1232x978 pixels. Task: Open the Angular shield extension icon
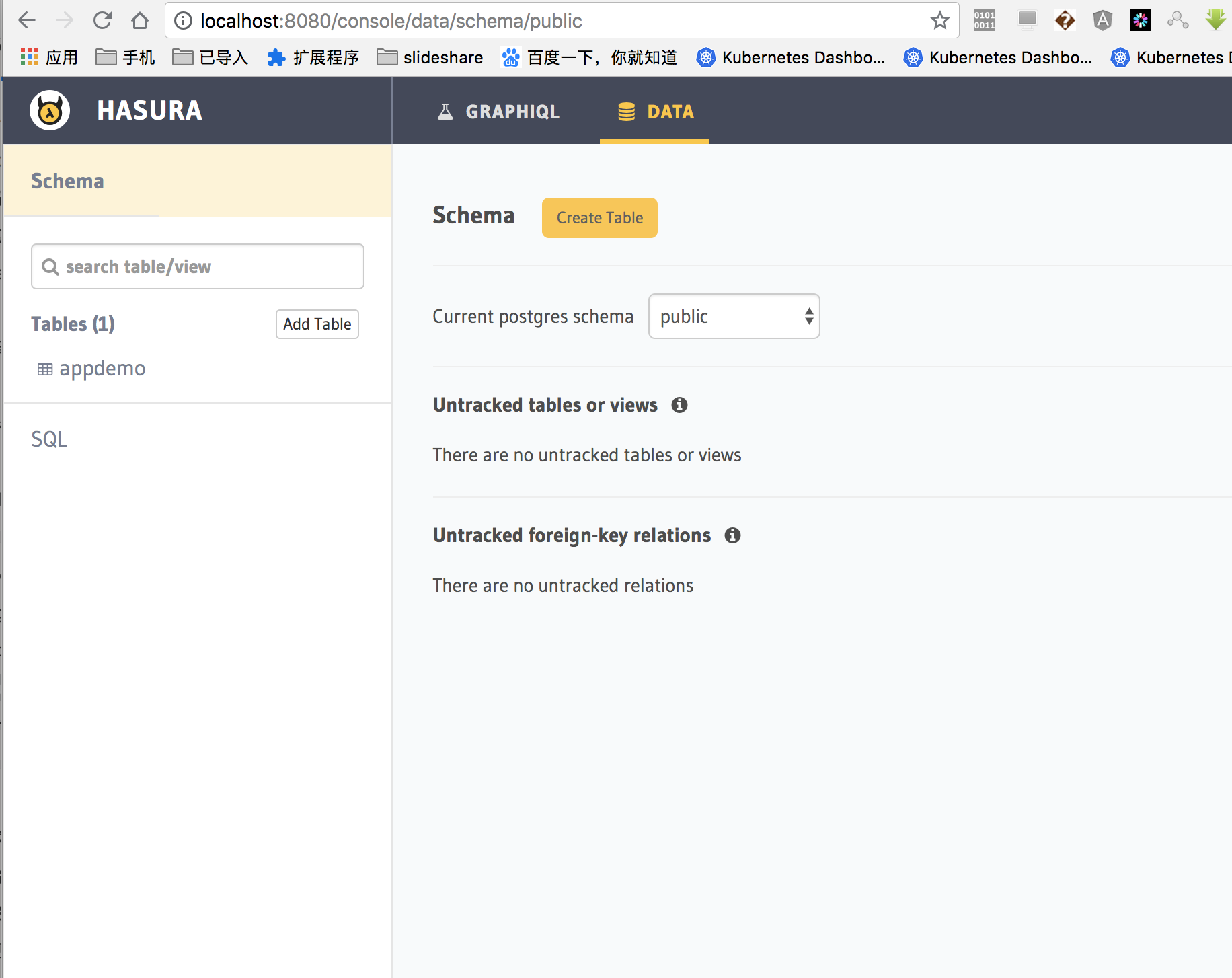(1103, 20)
